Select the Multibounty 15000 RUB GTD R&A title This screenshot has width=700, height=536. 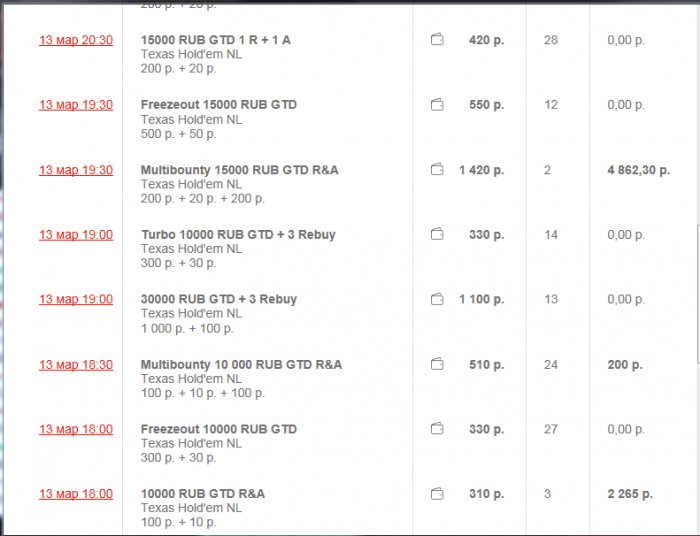click(239, 170)
